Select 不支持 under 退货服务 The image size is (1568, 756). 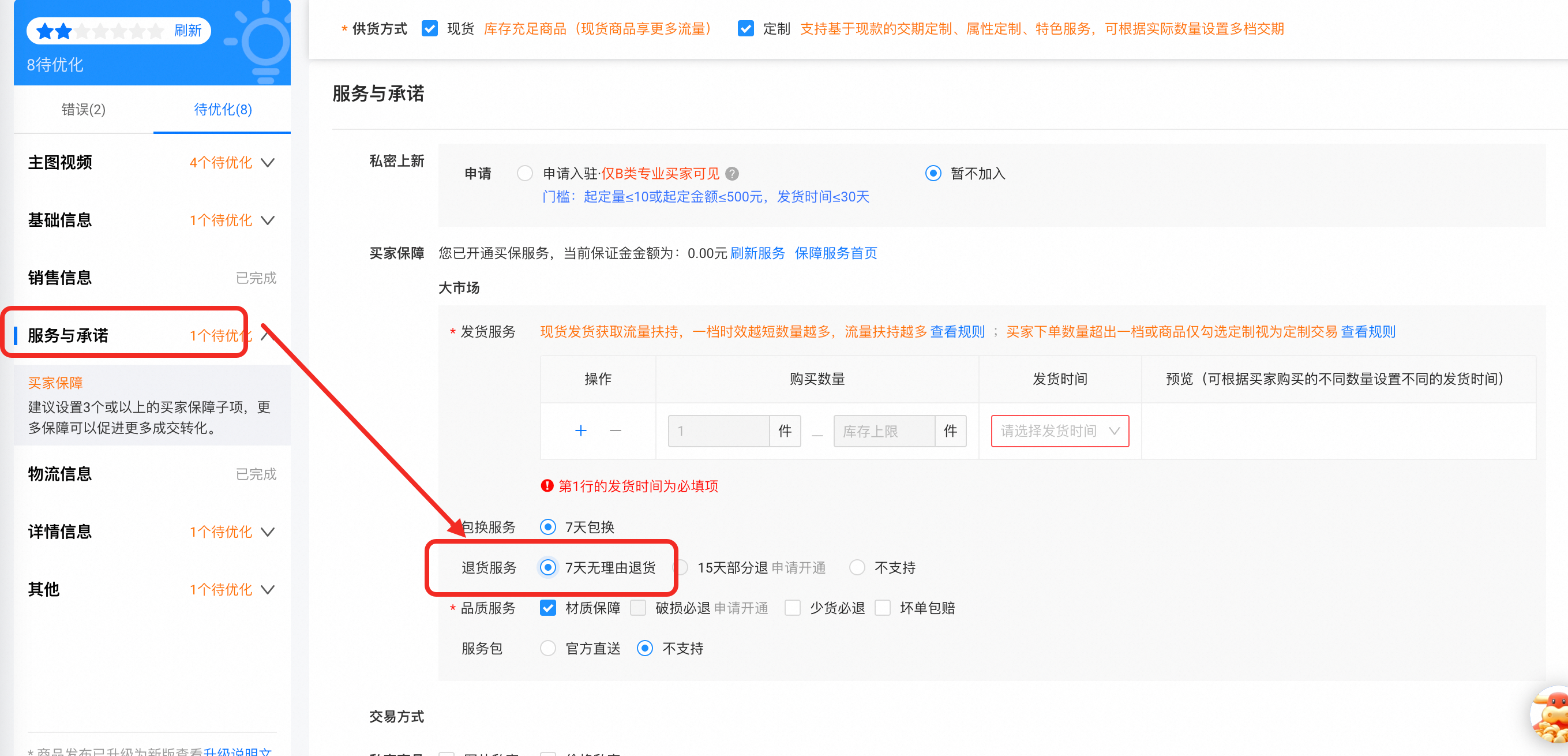(x=857, y=567)
